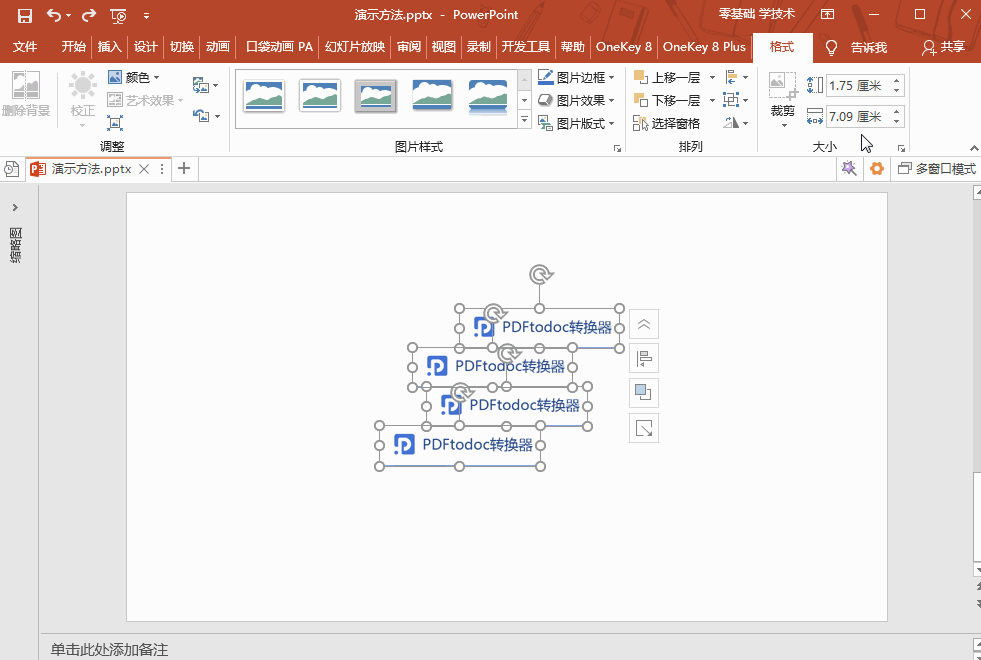Apply the second picture style thumbnail
The image size is (981, 660).
pyautogui.click(x=320, y=96)
